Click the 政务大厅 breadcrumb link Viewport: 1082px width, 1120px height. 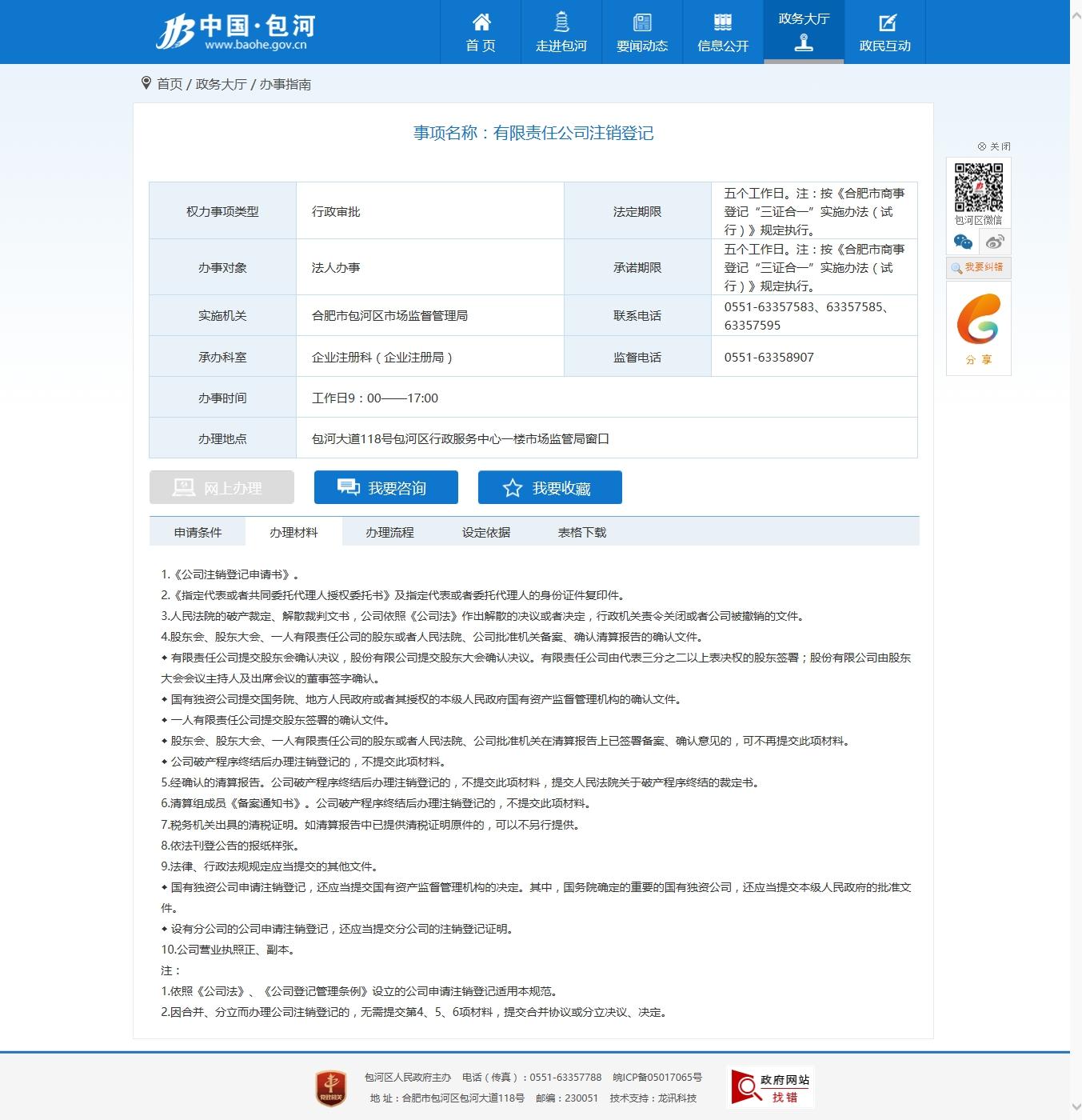click(x=222, y=84)
